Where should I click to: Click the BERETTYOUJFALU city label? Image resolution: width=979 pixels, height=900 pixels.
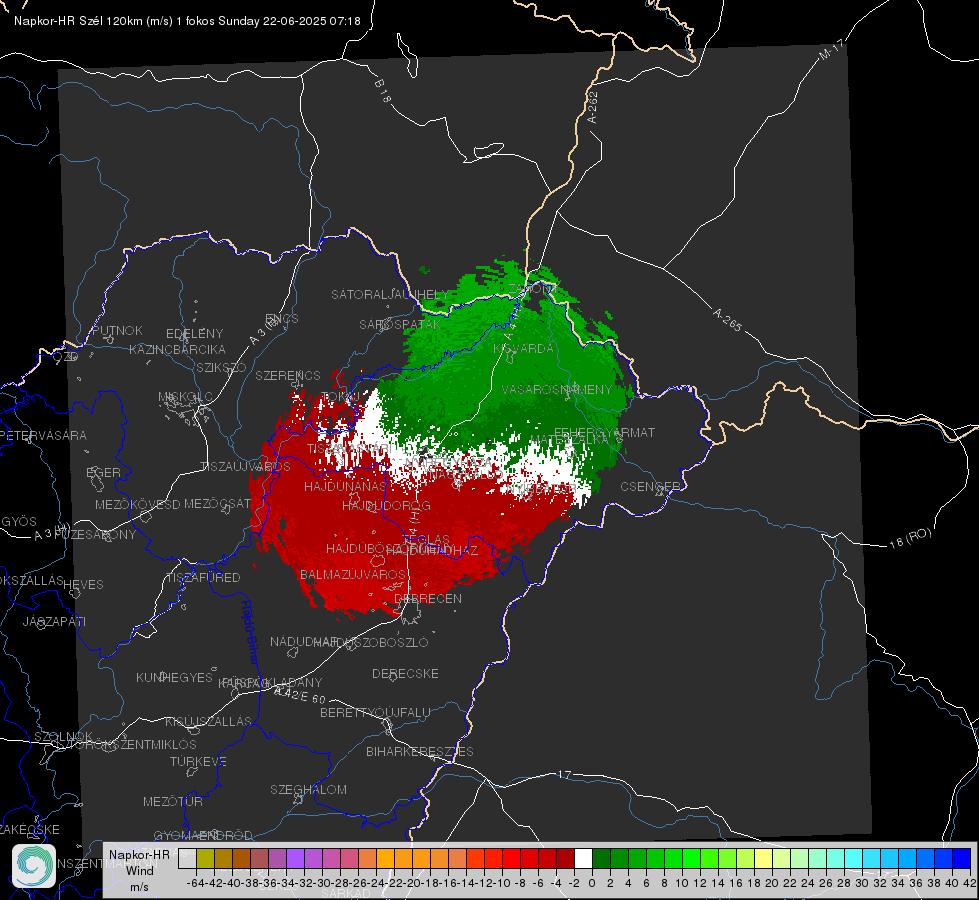375,713
